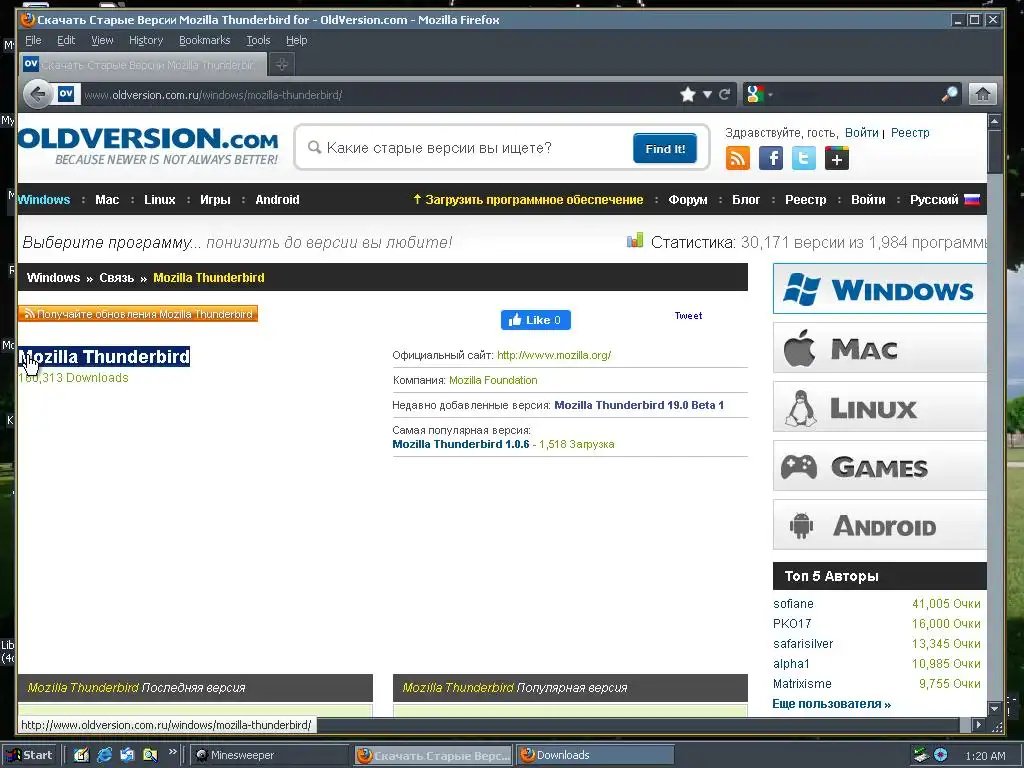
Task: Switch to Minesweeper in the taskbar
Action: pos(269,755)
